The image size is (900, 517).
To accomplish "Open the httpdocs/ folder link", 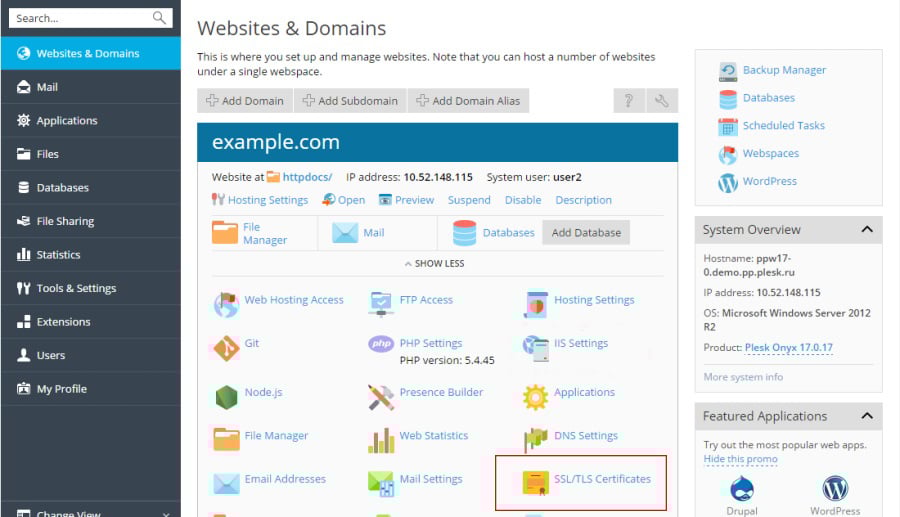I will (x=307, y=177).
